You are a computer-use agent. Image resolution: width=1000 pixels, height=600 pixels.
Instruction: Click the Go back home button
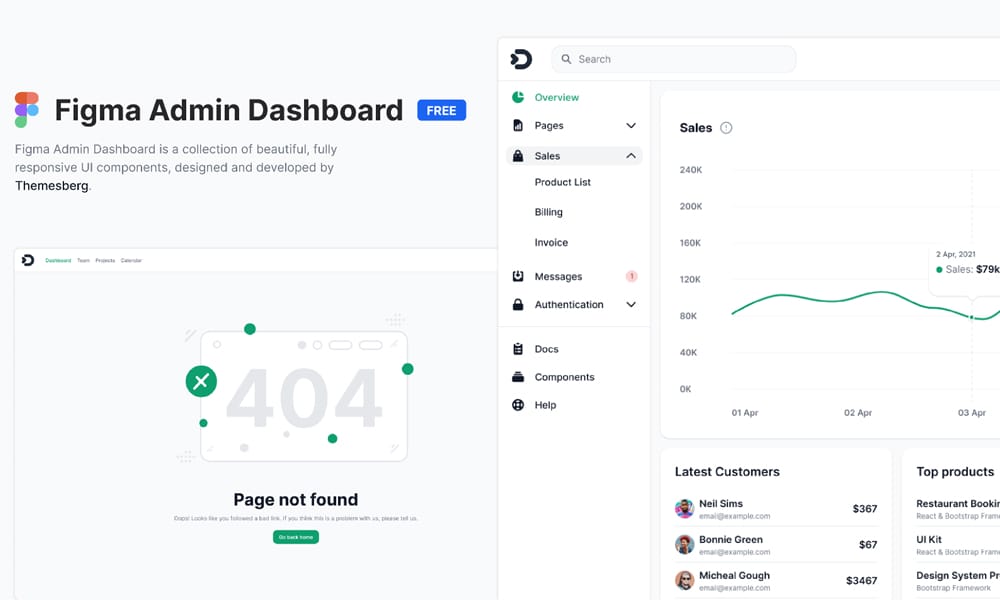pyautogui.click(x=296, y=536)
